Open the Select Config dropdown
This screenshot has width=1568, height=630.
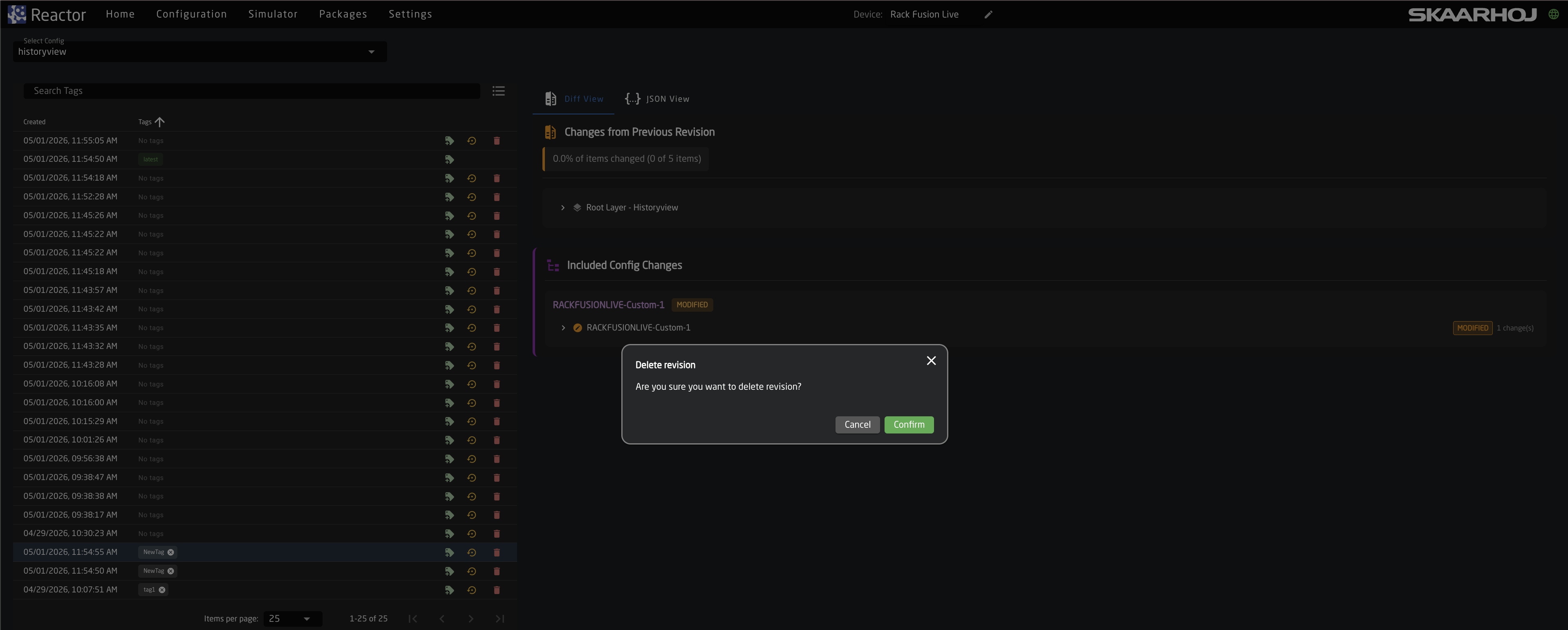coord(199,52)
